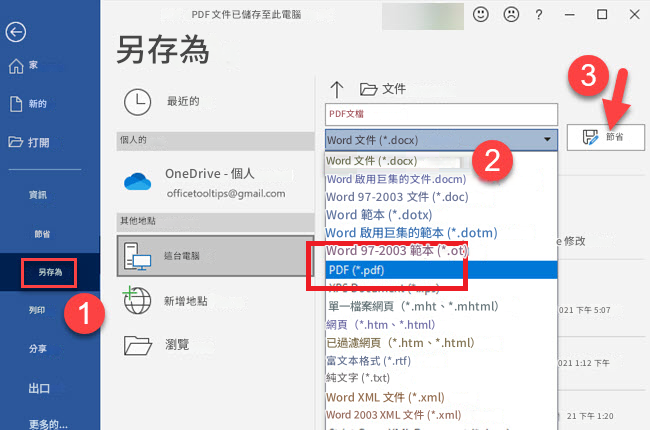Click the smiley feedback icon
650x430 pixels.
(481, 15)
